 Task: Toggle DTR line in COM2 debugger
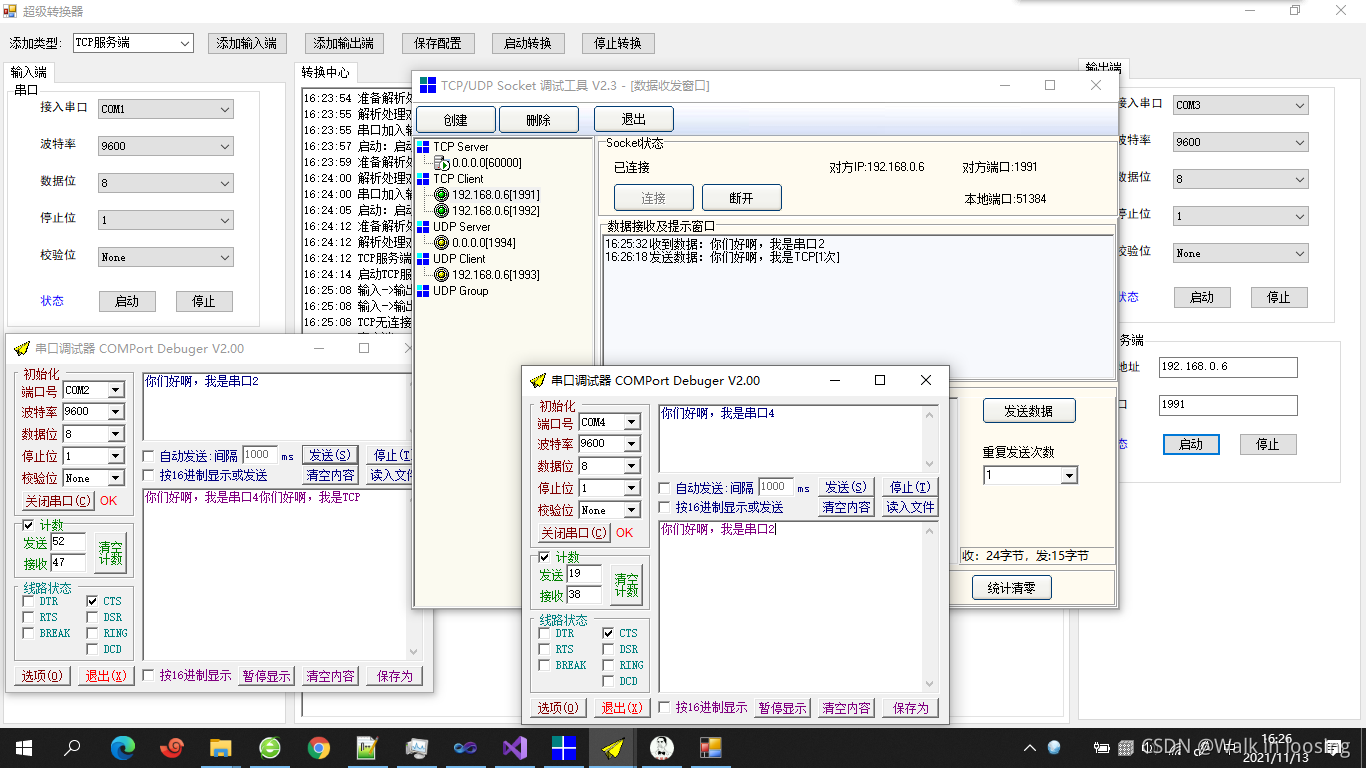pyautogui.click(x=28, y=601)
